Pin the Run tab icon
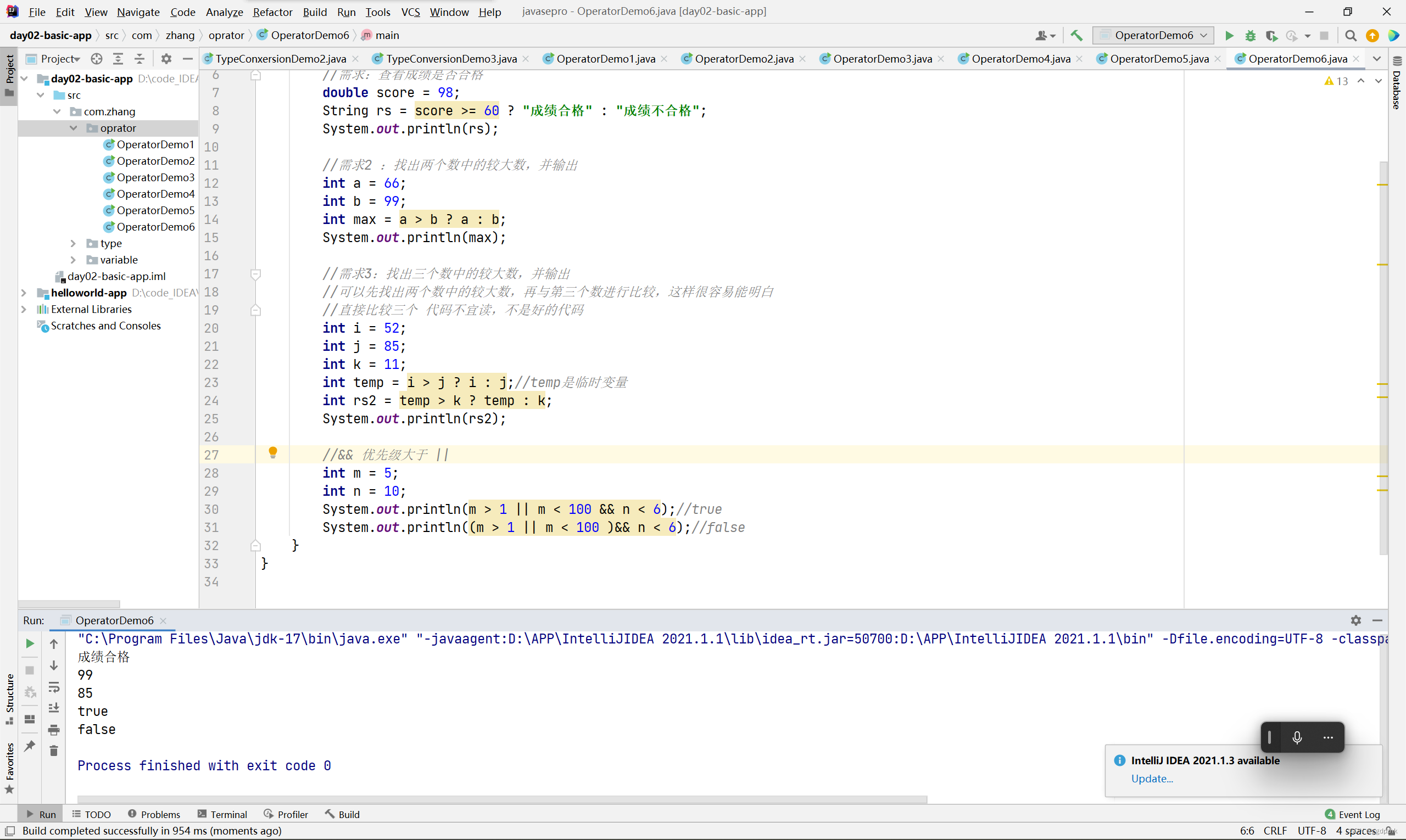 coord(30,746)
